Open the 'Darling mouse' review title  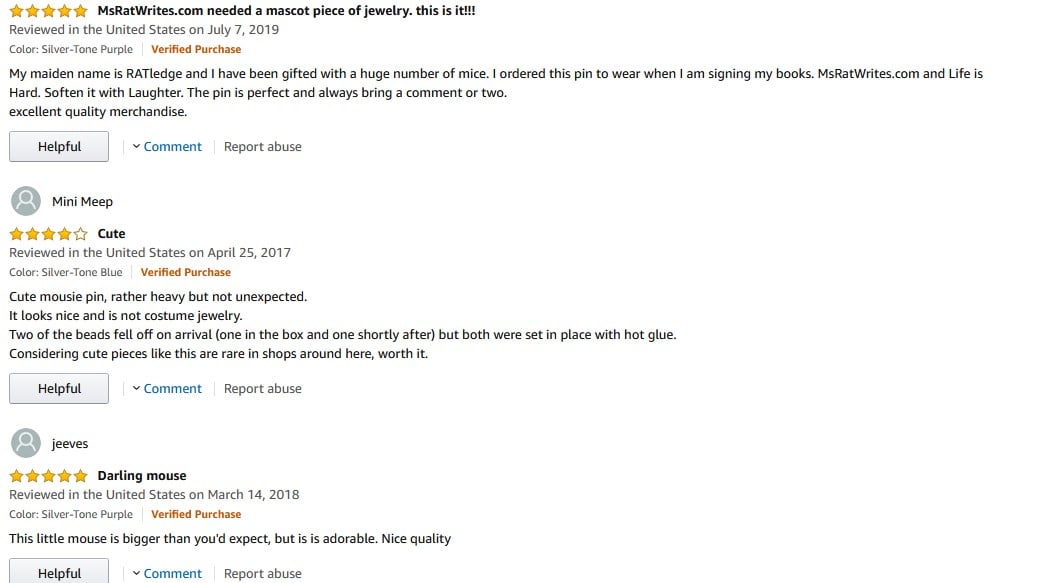(x=142, y=476)
